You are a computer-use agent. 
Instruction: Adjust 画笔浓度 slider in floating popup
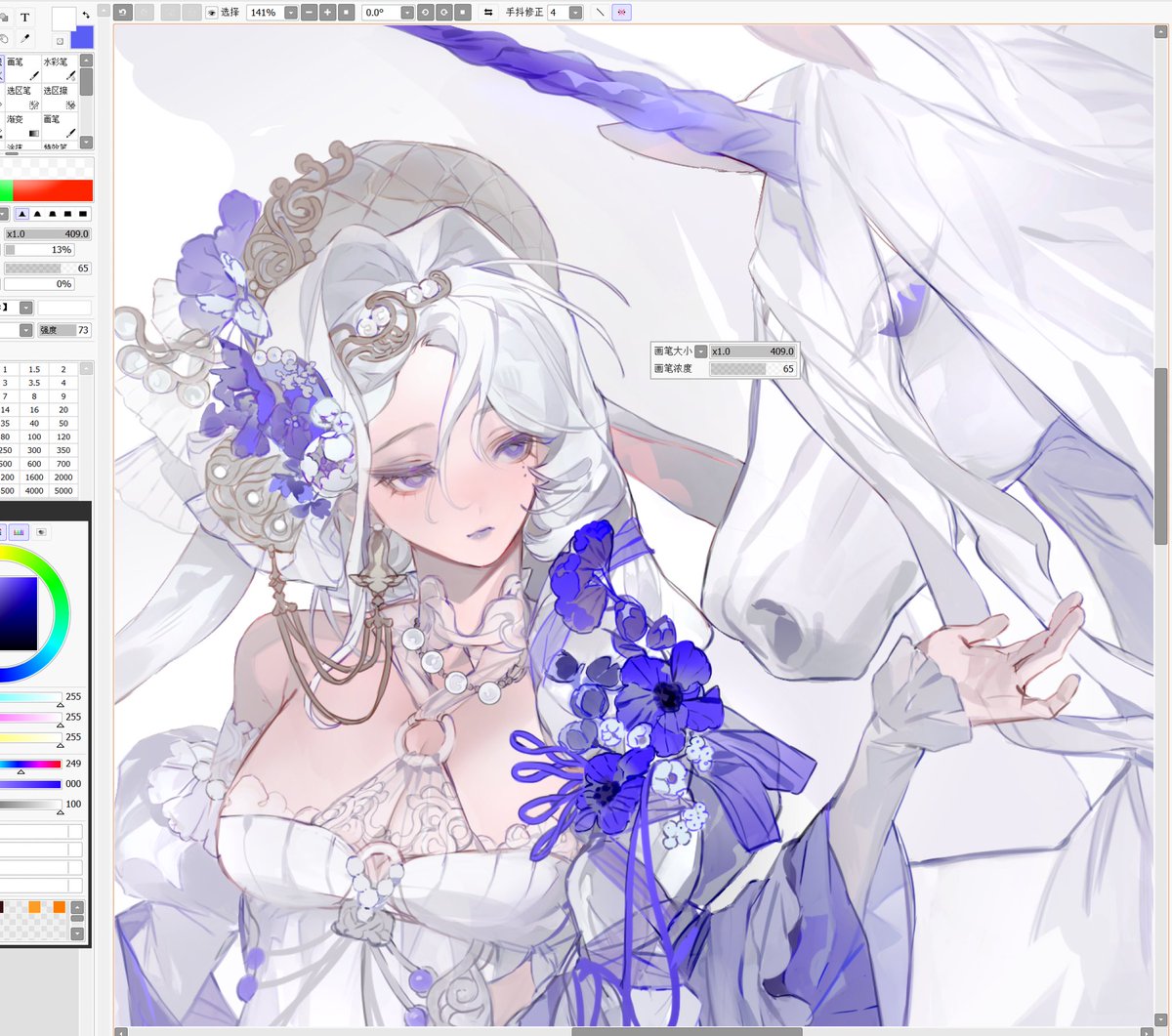752,369
